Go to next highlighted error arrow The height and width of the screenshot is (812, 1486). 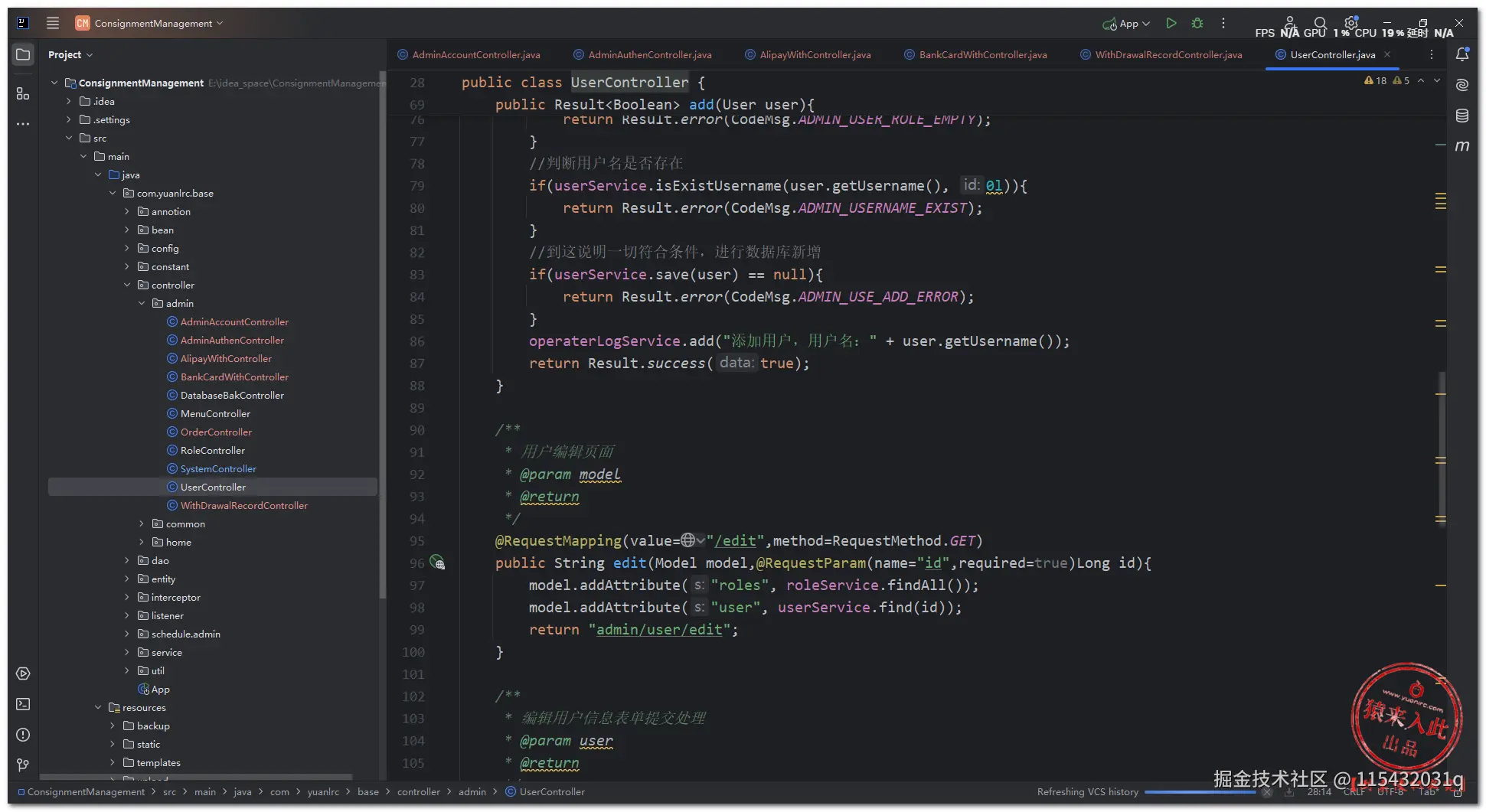[1437, 80]
